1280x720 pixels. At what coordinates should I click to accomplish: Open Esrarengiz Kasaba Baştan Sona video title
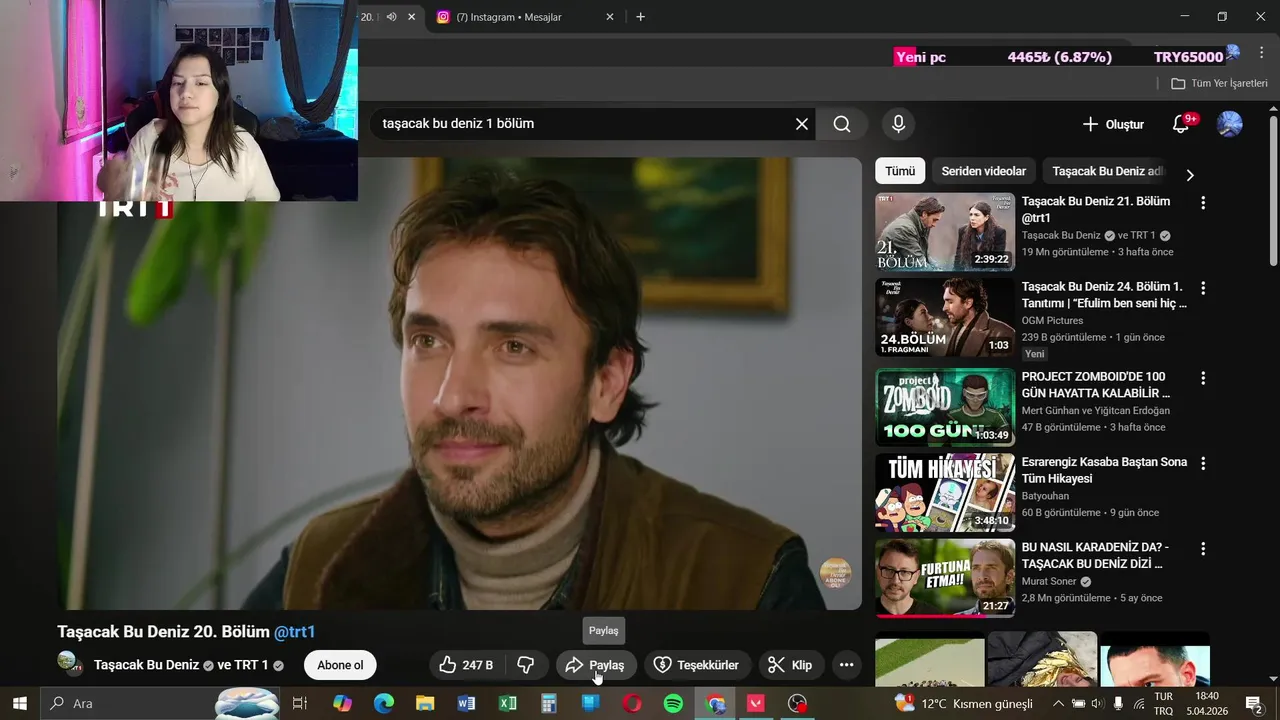tap(1104, 470)
